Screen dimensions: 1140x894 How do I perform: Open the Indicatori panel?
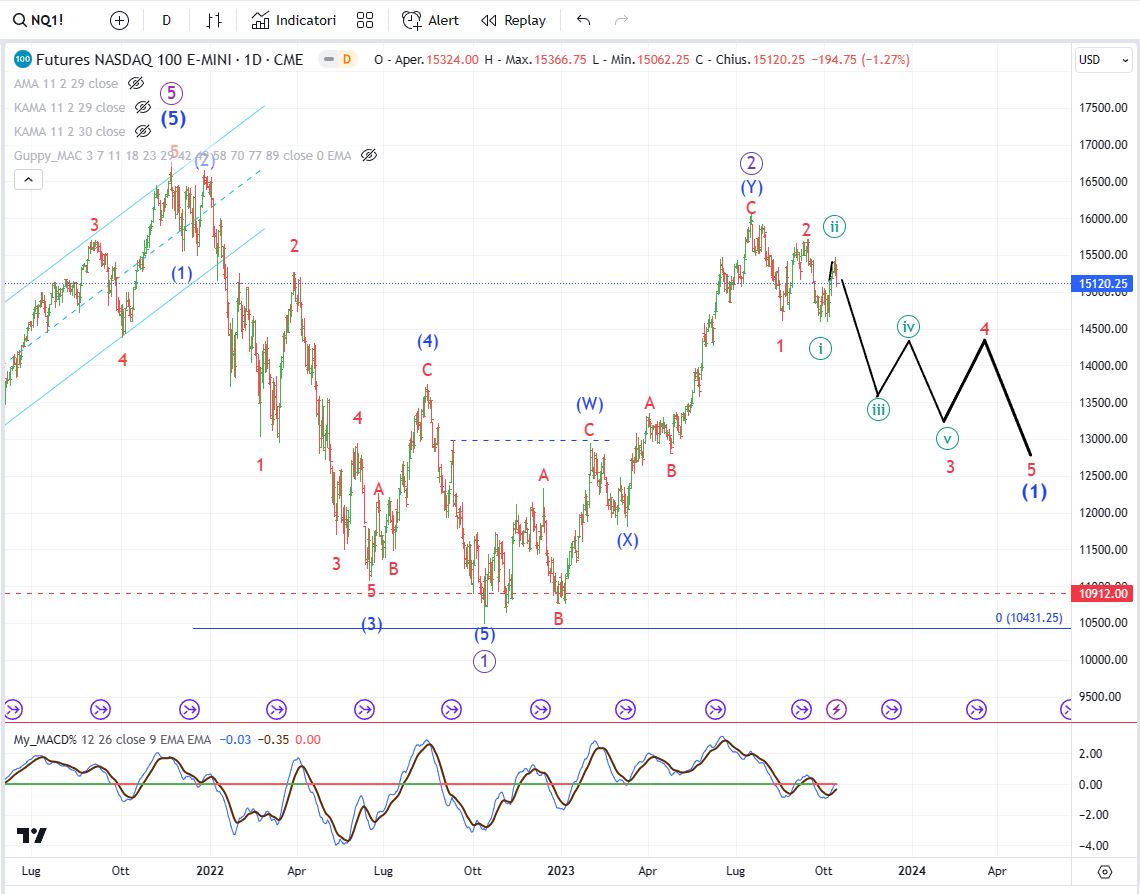point(294,20)
